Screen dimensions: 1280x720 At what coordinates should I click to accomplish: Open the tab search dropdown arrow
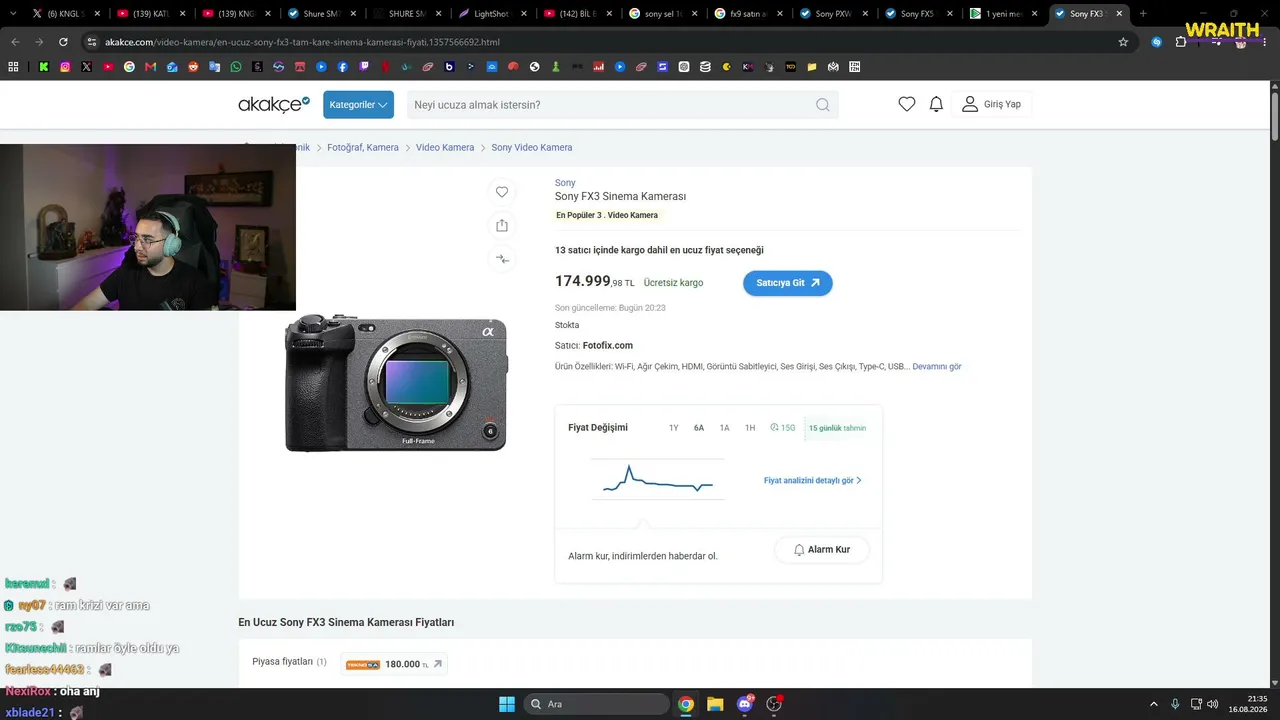(x=13, y=14)
